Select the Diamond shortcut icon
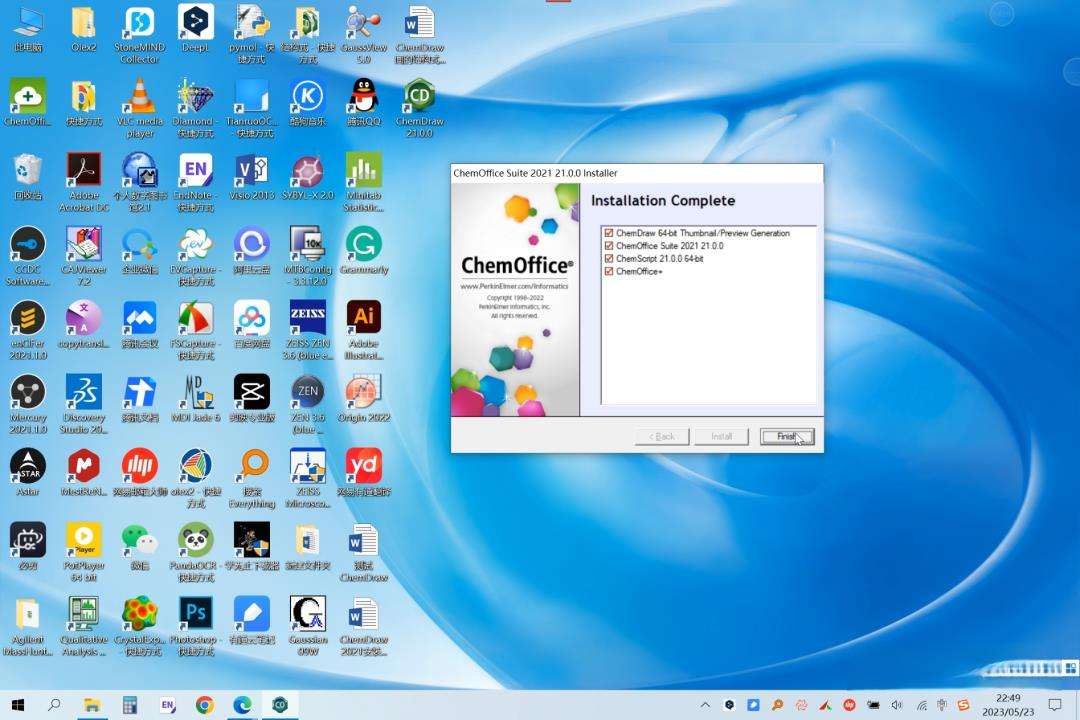This screenshot has height=720, width=1080. pyautogui.click(x=196, y=107)
